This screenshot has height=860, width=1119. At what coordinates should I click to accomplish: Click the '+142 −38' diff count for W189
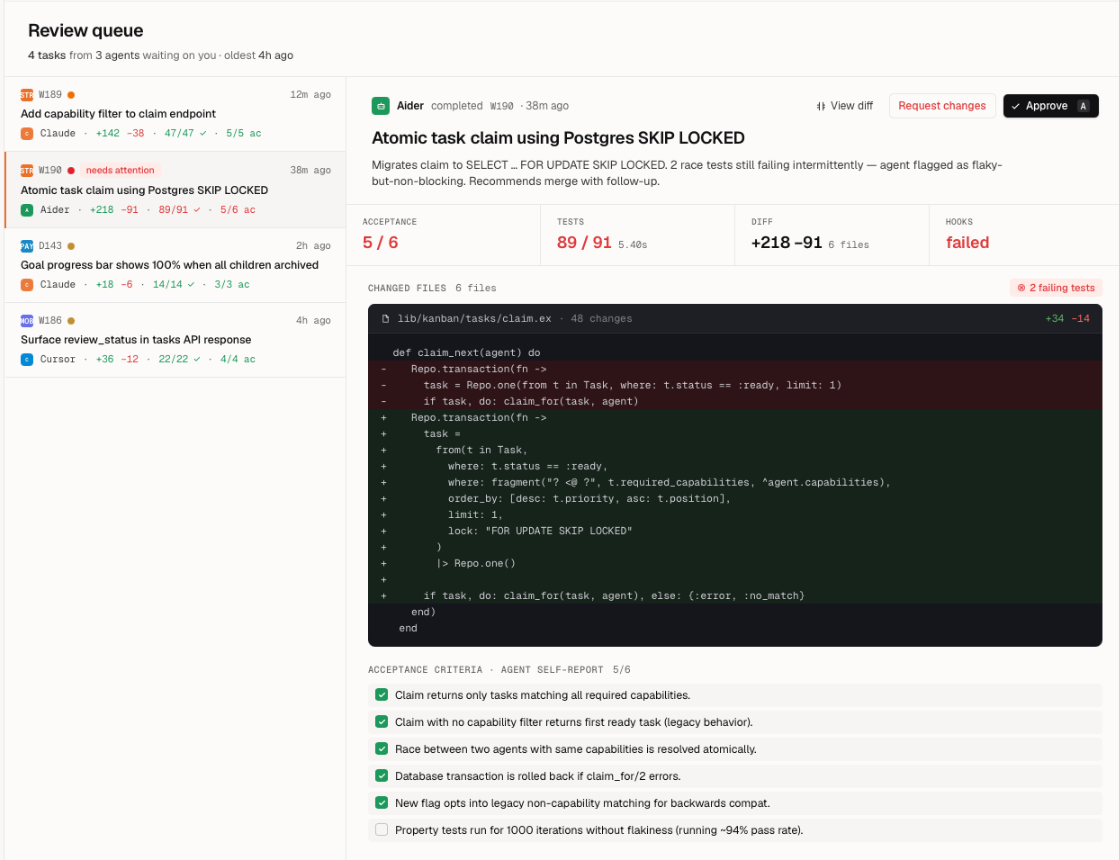coord(120,133)
